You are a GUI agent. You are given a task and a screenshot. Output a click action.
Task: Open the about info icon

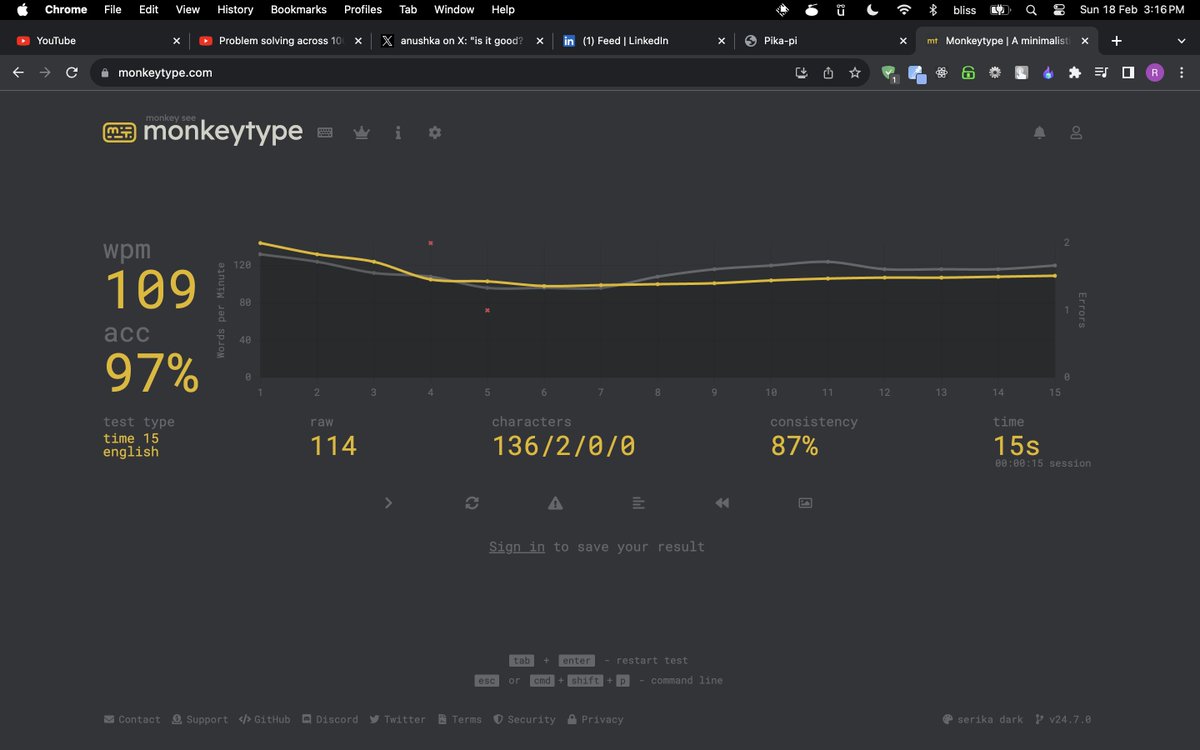click(398, 132)
